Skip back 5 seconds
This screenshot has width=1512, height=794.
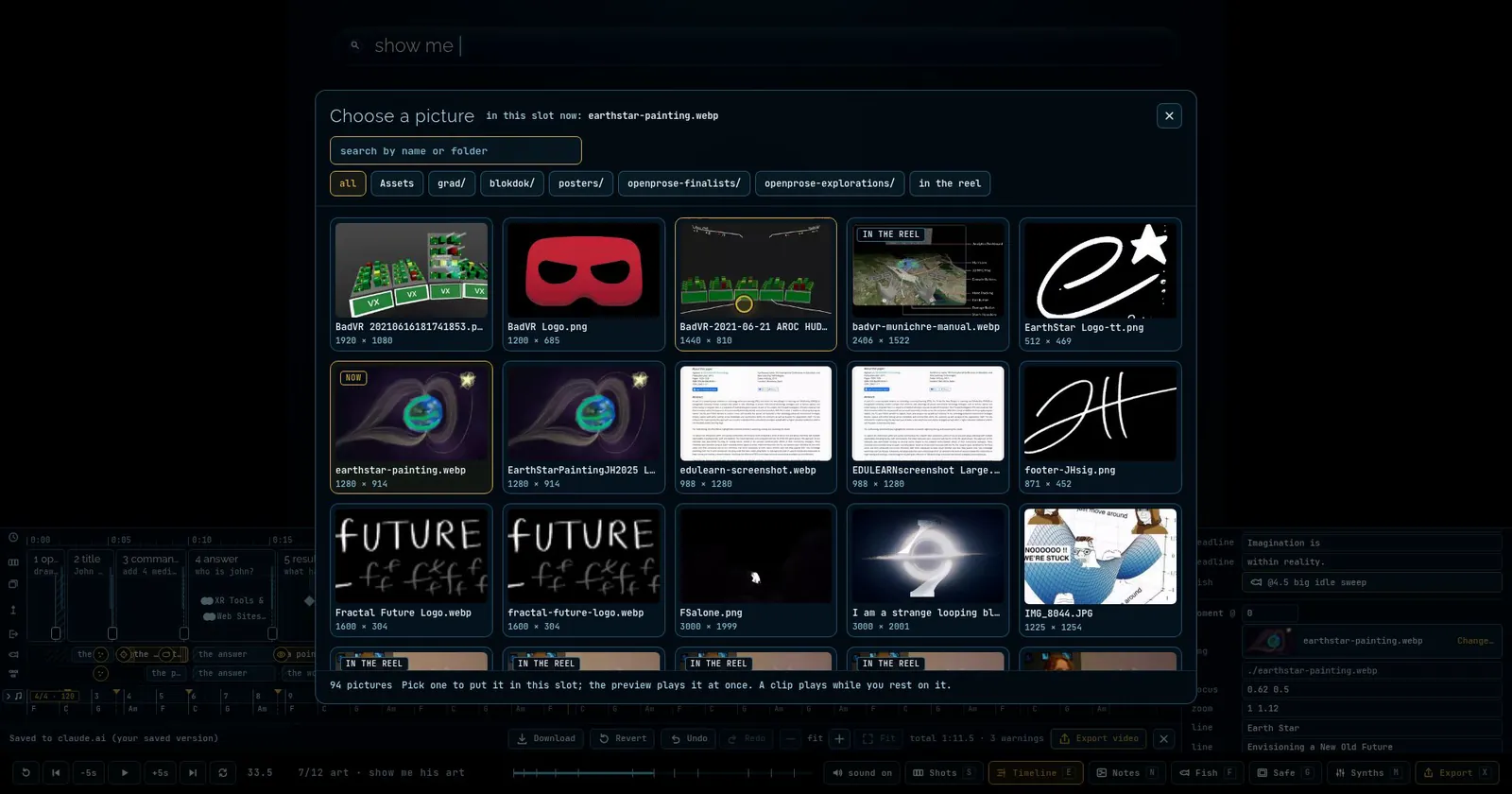pos(89,772)
